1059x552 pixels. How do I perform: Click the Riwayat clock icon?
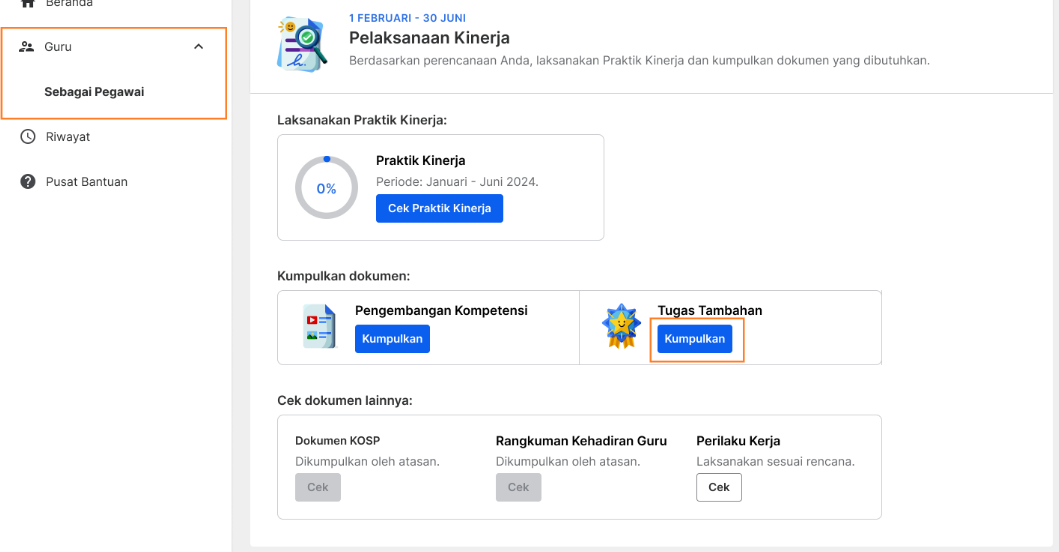pyautogui.click(x=28, y=136)
